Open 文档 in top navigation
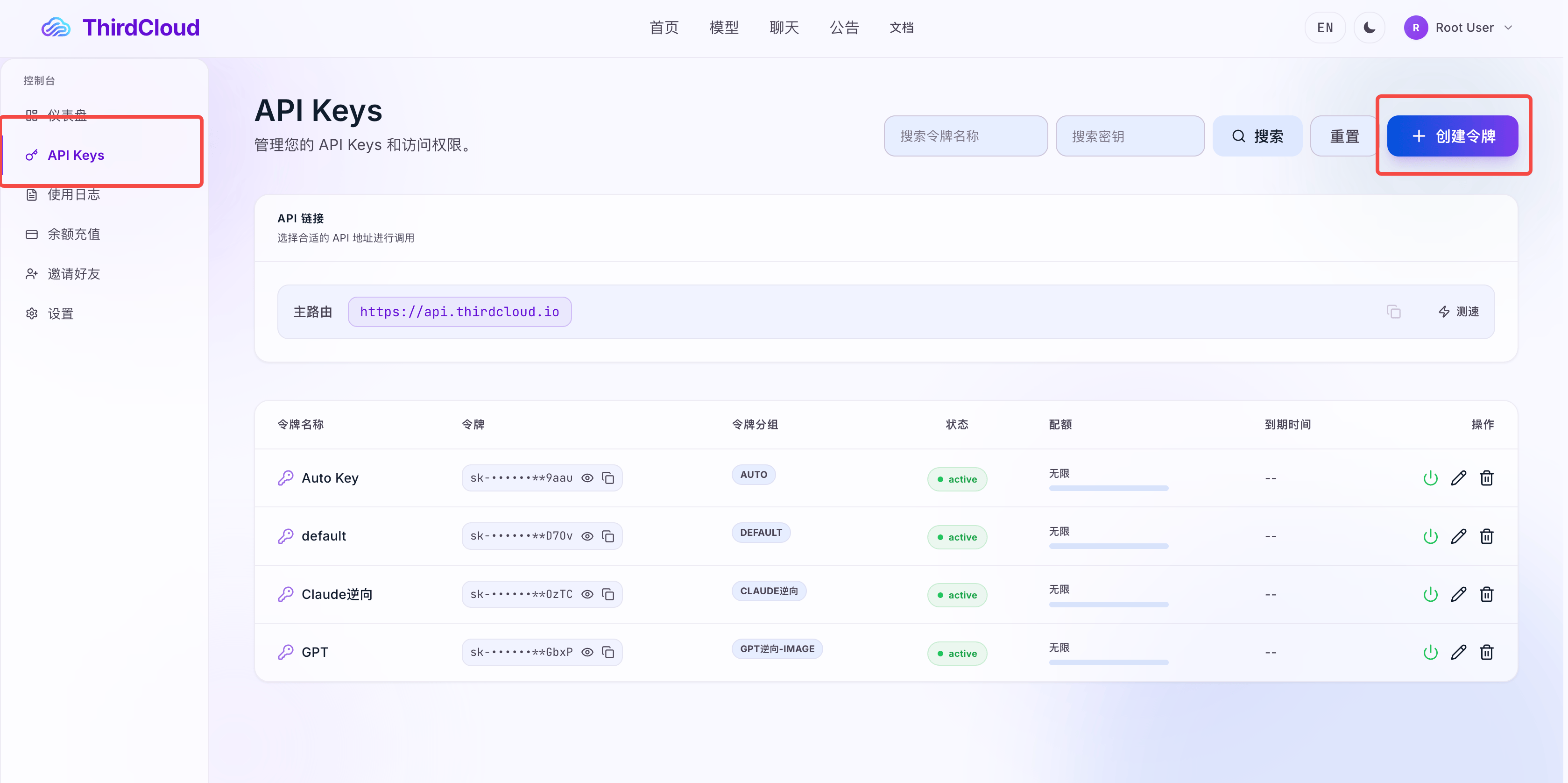 coord(902,28)
